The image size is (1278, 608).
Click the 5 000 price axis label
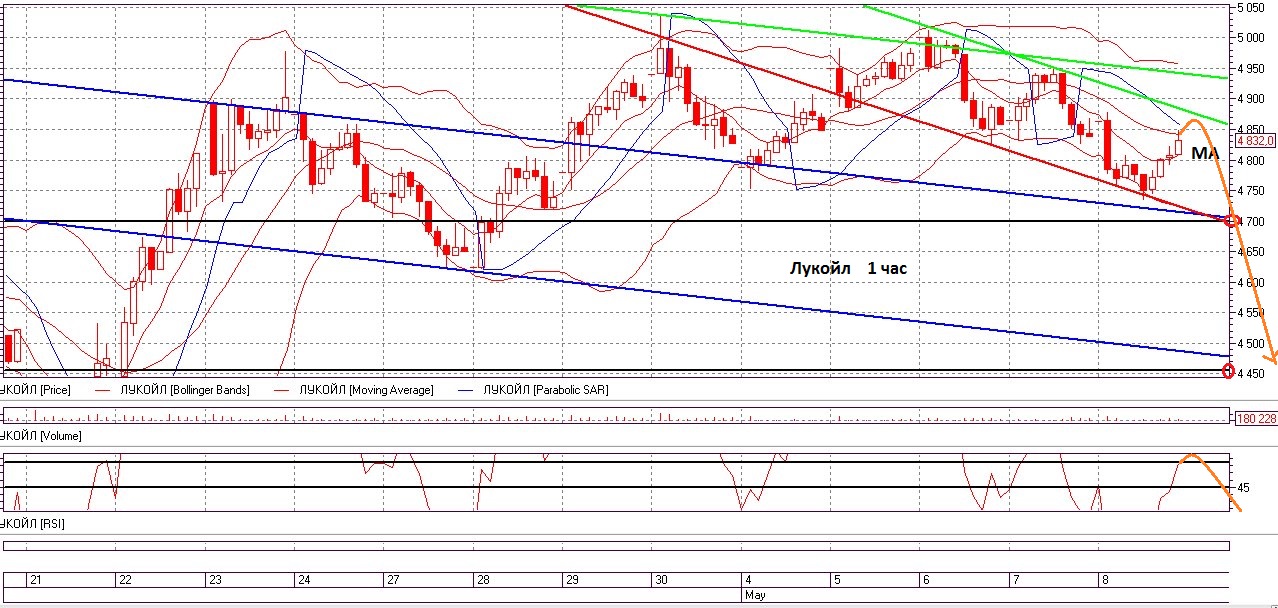(x=1253, y=38)
